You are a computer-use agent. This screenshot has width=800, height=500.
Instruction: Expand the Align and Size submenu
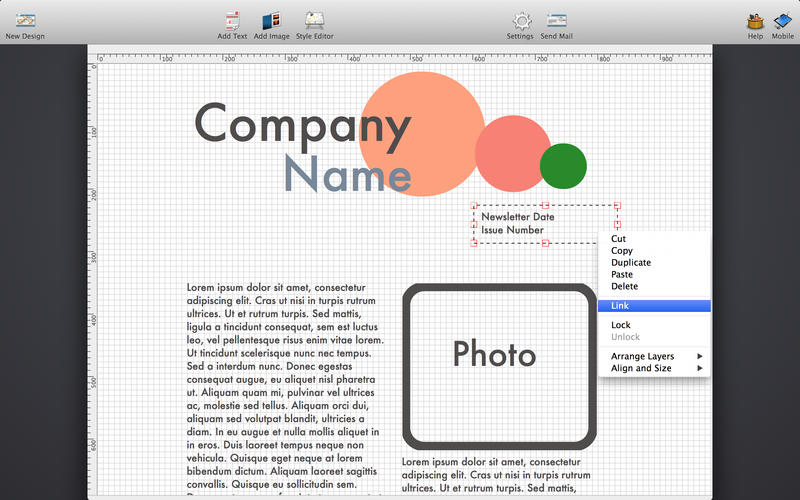tap(654, 368)
